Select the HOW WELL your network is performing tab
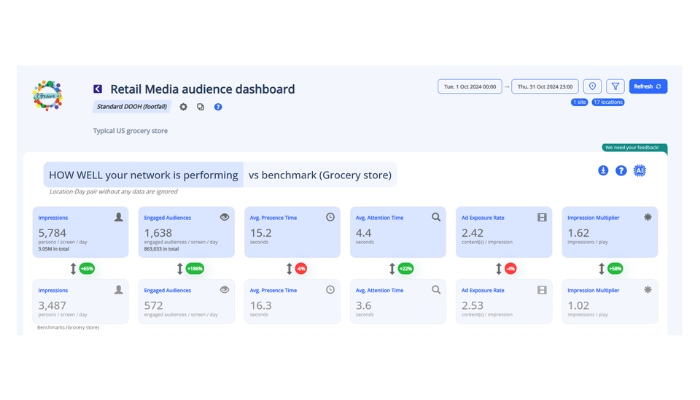The image size is (700, 400). tap(143, 175)
